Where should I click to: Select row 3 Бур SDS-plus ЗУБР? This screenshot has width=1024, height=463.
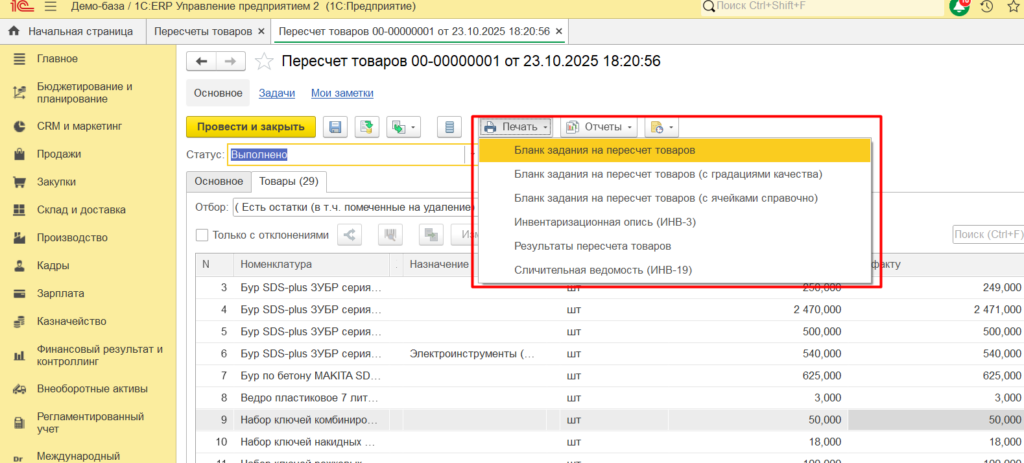(311, 287)
